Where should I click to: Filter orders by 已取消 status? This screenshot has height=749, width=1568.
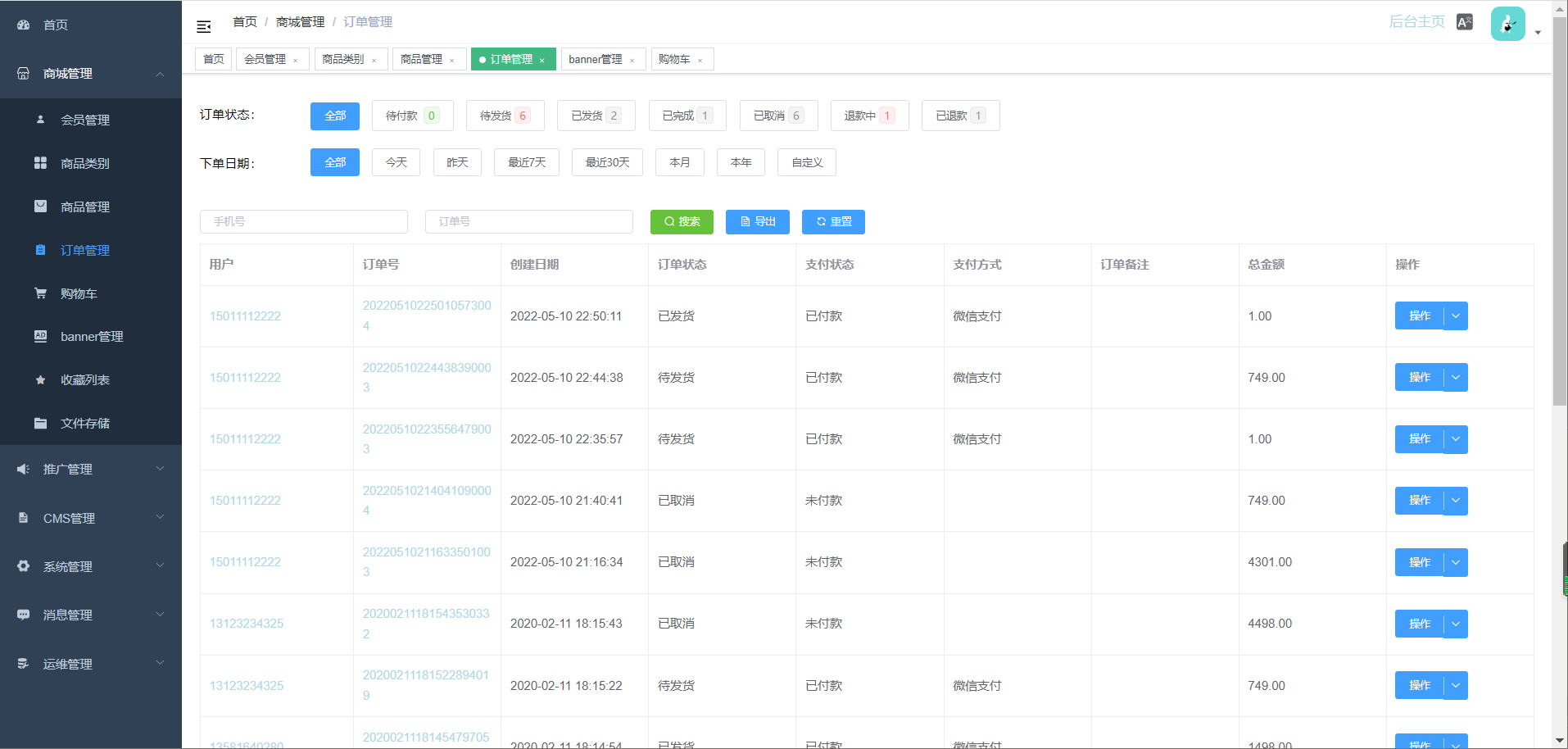778,116
